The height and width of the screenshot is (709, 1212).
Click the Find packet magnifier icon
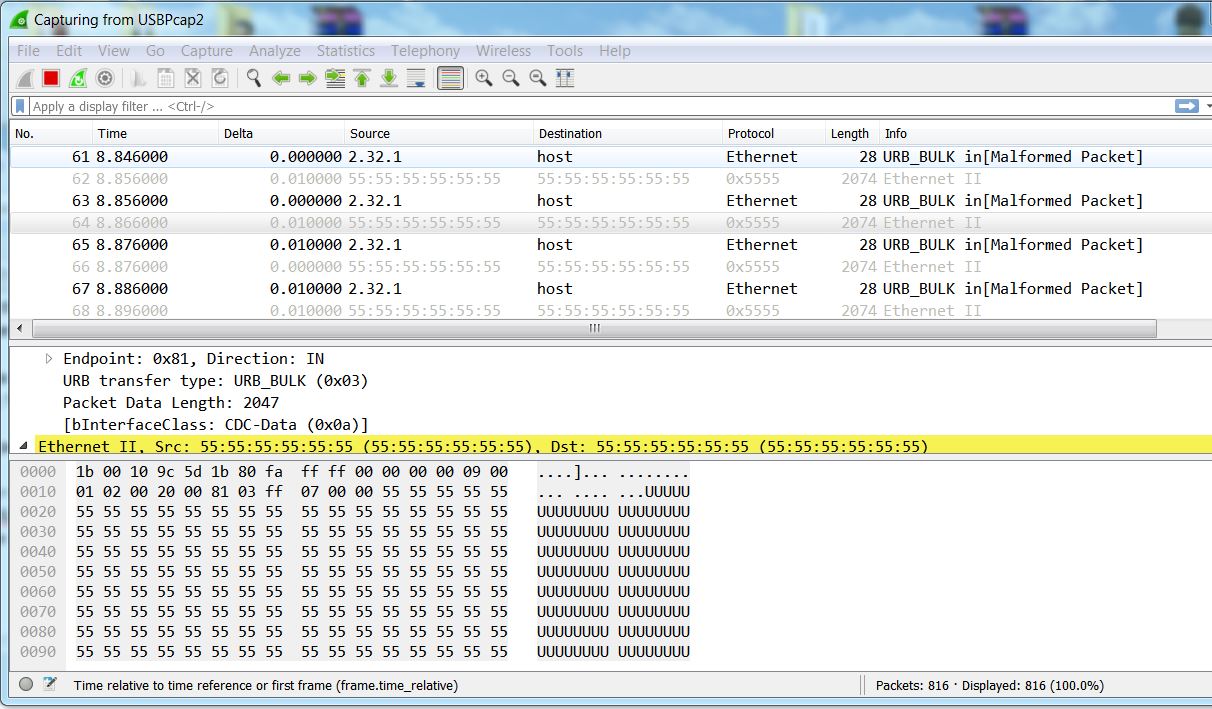click(x=254, y=78)
